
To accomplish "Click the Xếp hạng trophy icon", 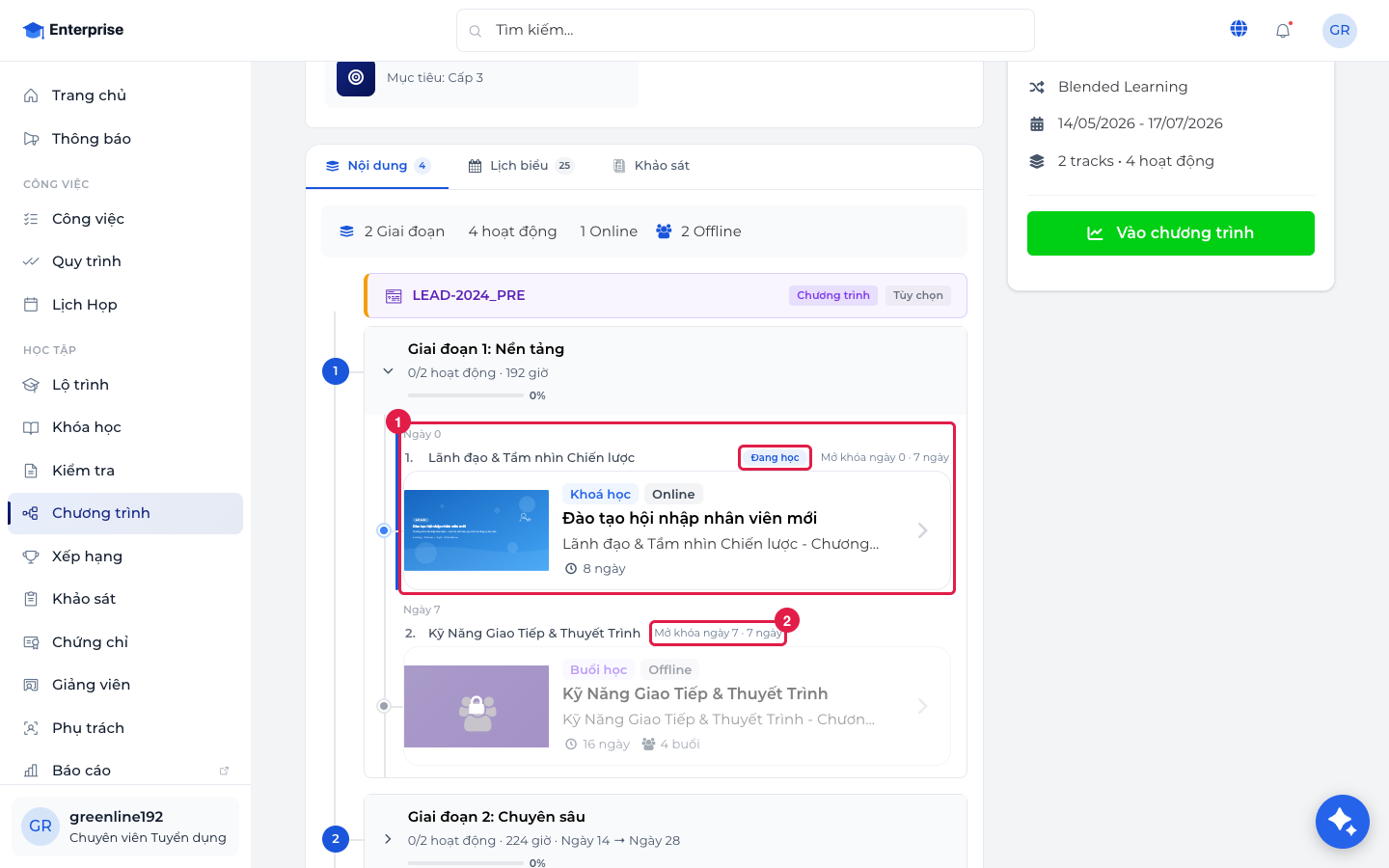I will click(31, 556).
